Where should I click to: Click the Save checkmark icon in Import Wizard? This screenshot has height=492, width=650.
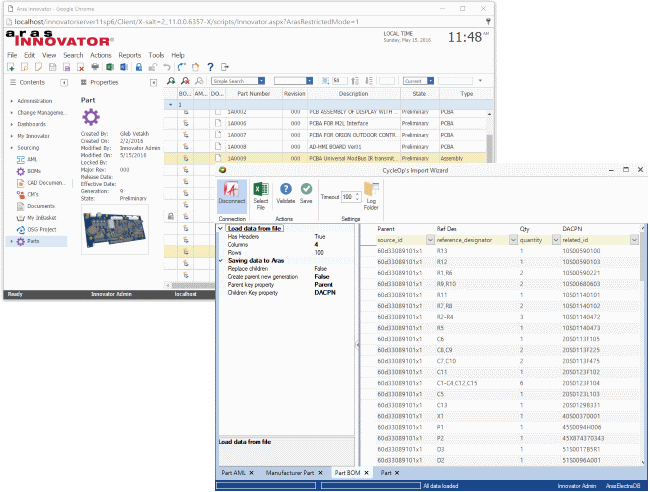[x=306, y=194]
